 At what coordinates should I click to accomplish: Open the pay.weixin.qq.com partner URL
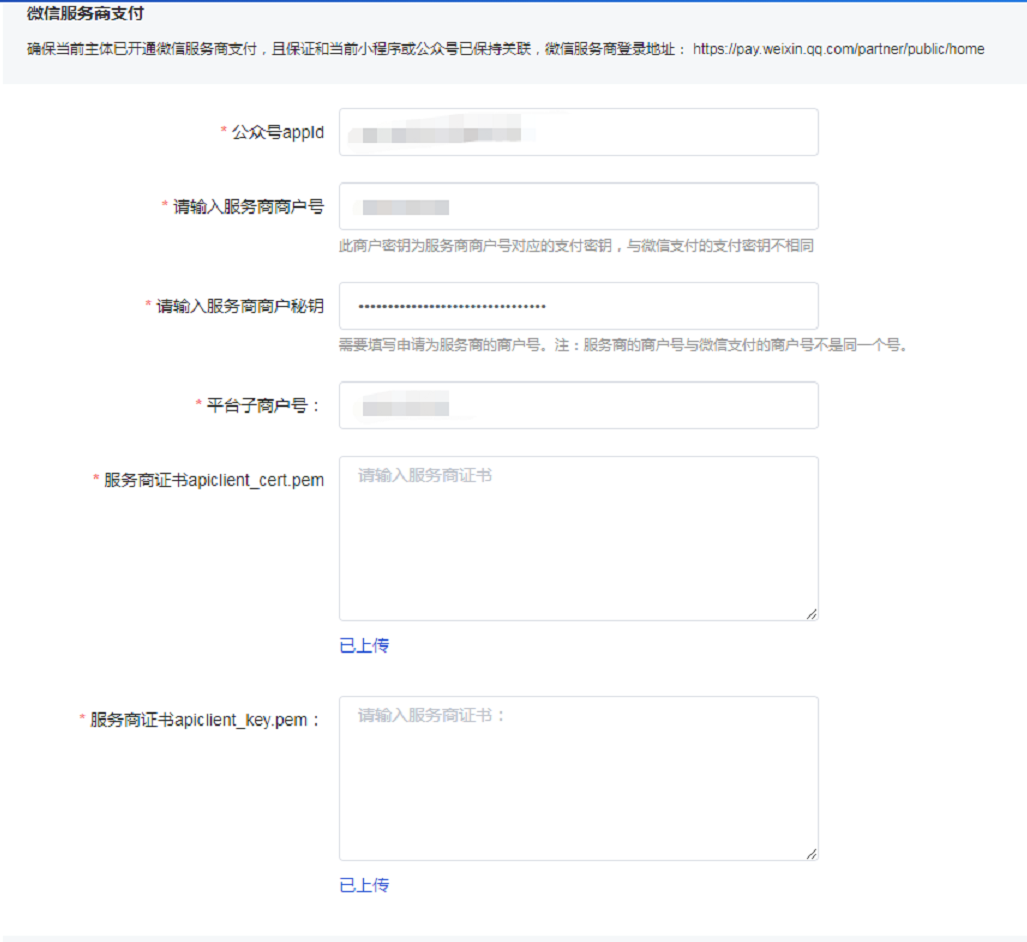tap(838, 49)
